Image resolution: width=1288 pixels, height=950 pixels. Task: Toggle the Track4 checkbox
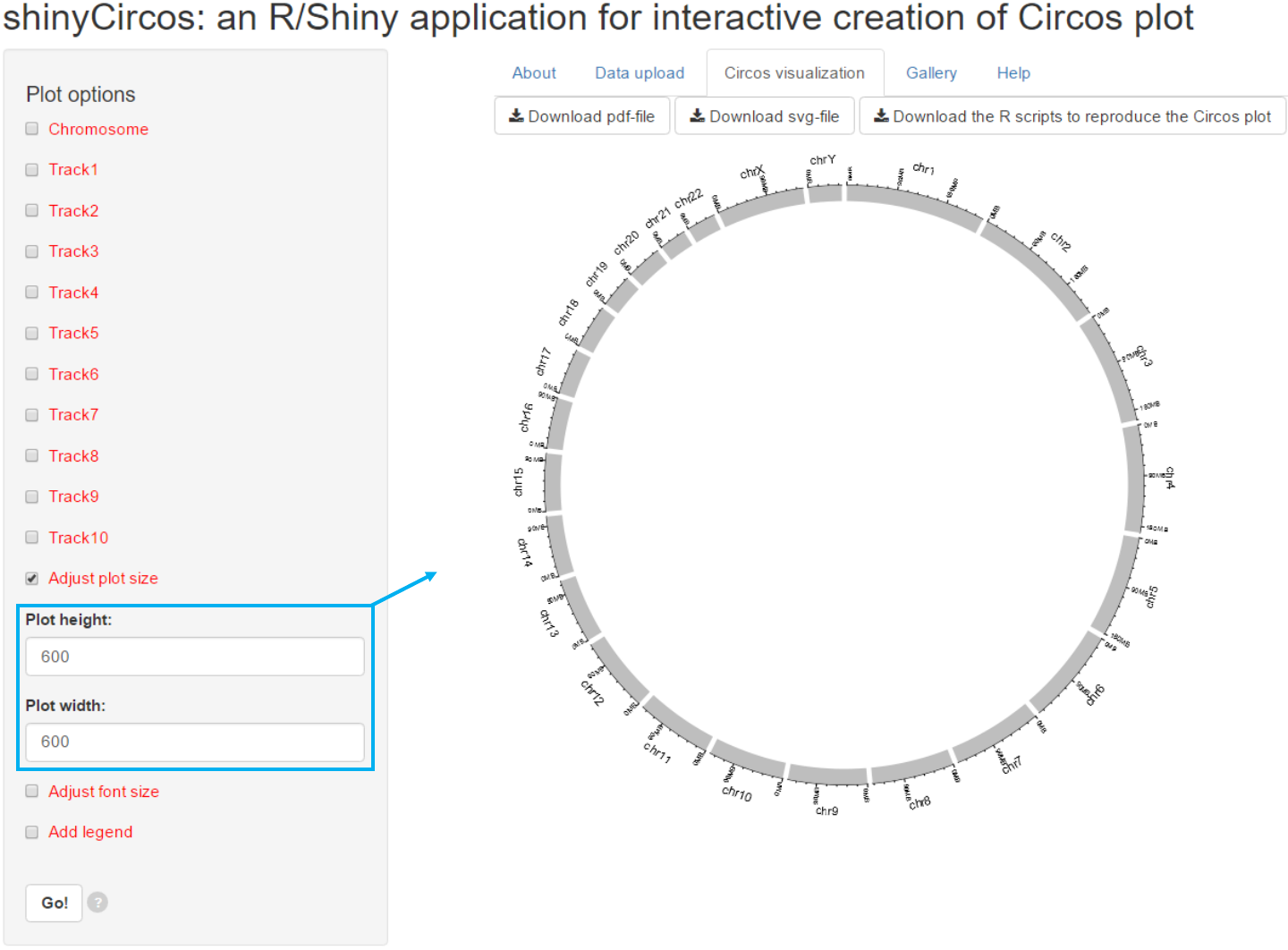click(32, 293)
